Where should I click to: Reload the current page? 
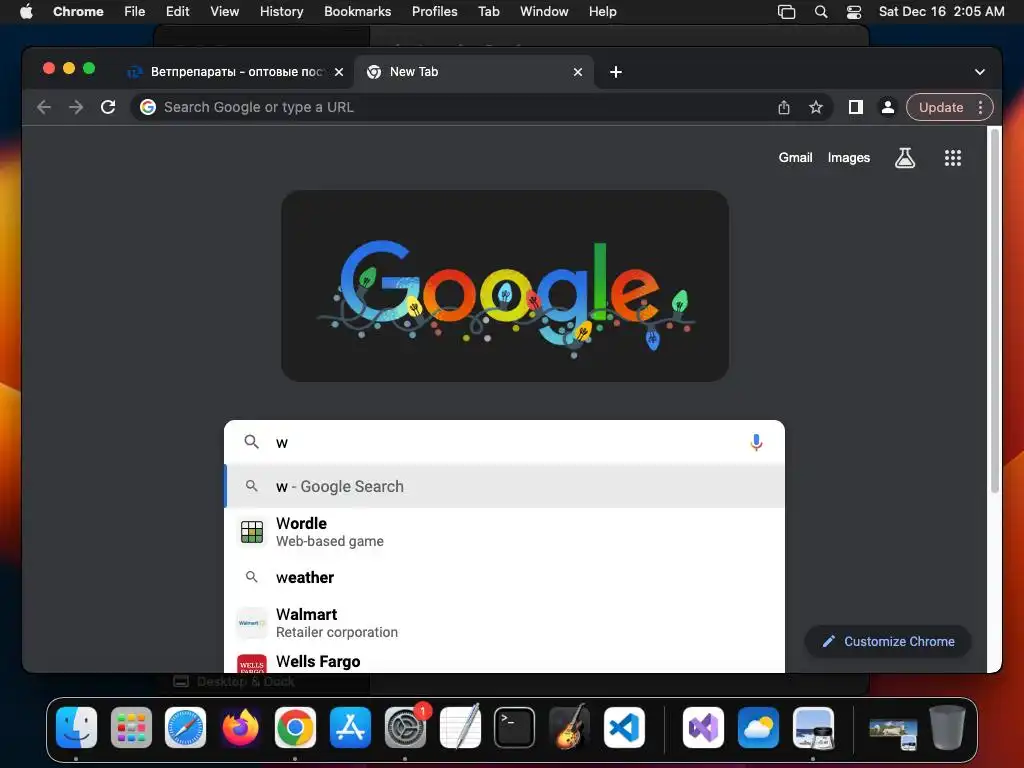[108, 107]
